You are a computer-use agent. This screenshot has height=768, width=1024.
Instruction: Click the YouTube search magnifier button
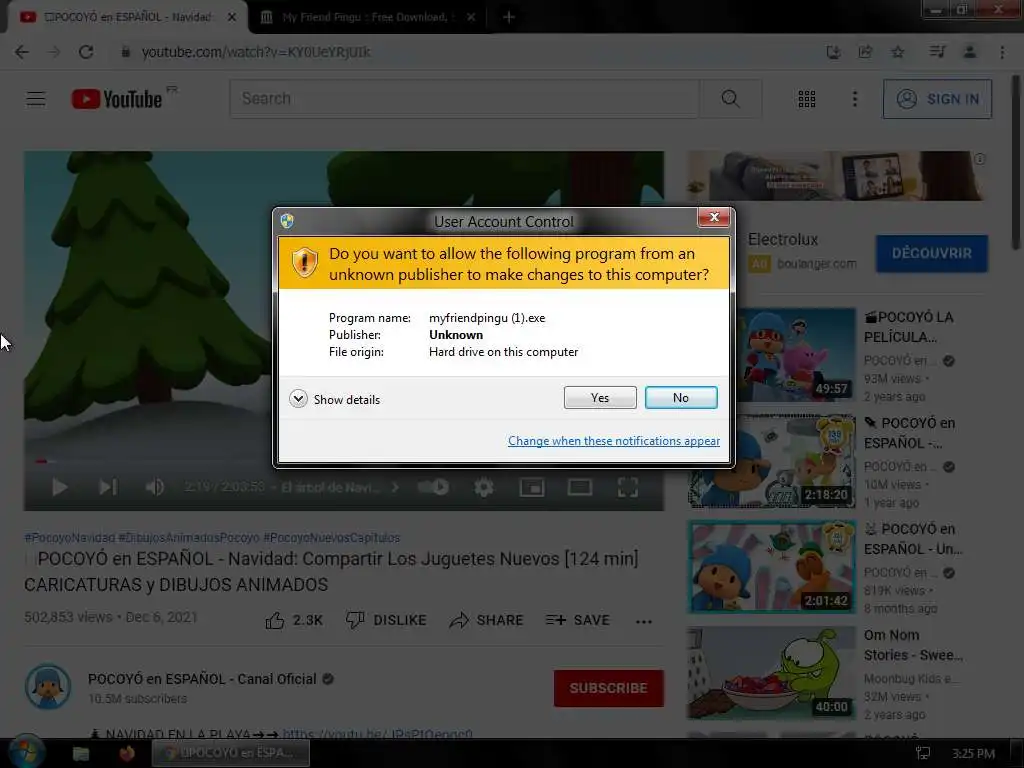pos(730,99)
